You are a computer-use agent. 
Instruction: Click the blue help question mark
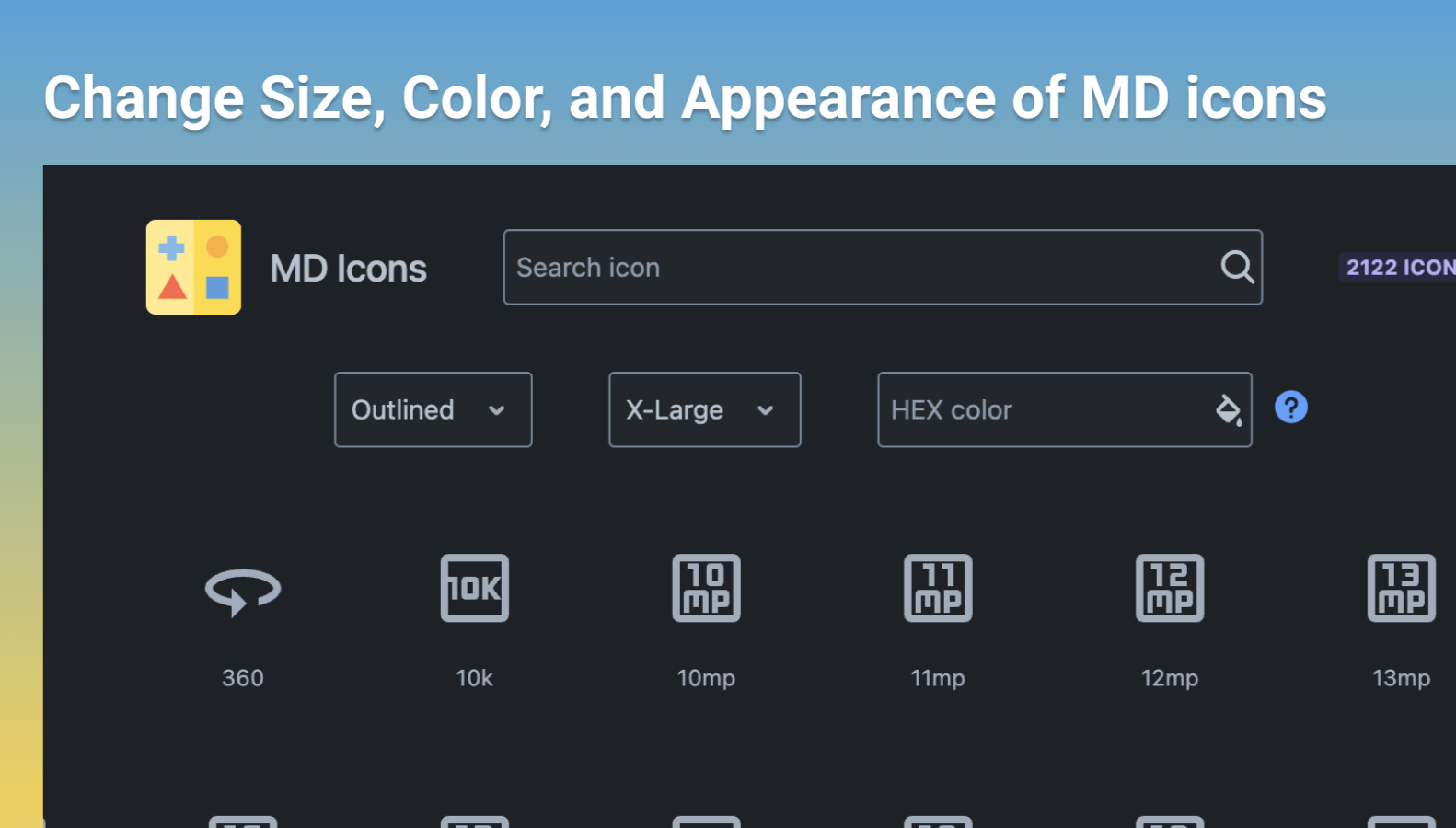tap(1290, 407)
